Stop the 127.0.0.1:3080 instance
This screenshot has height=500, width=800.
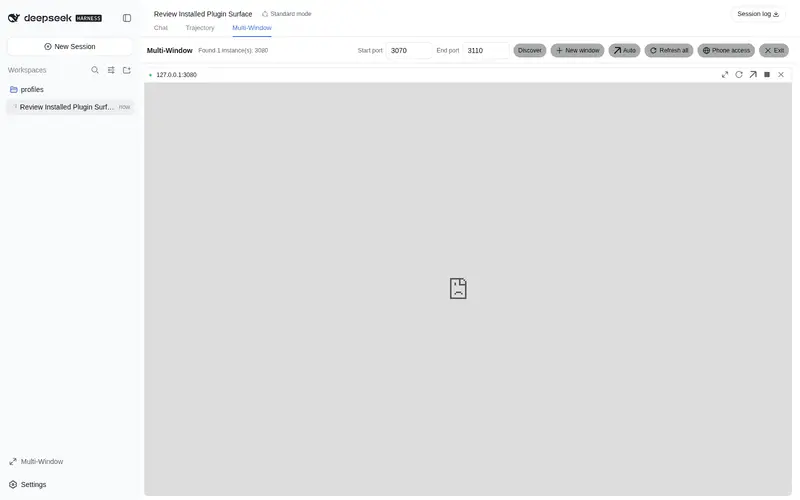tap(767, 74)
